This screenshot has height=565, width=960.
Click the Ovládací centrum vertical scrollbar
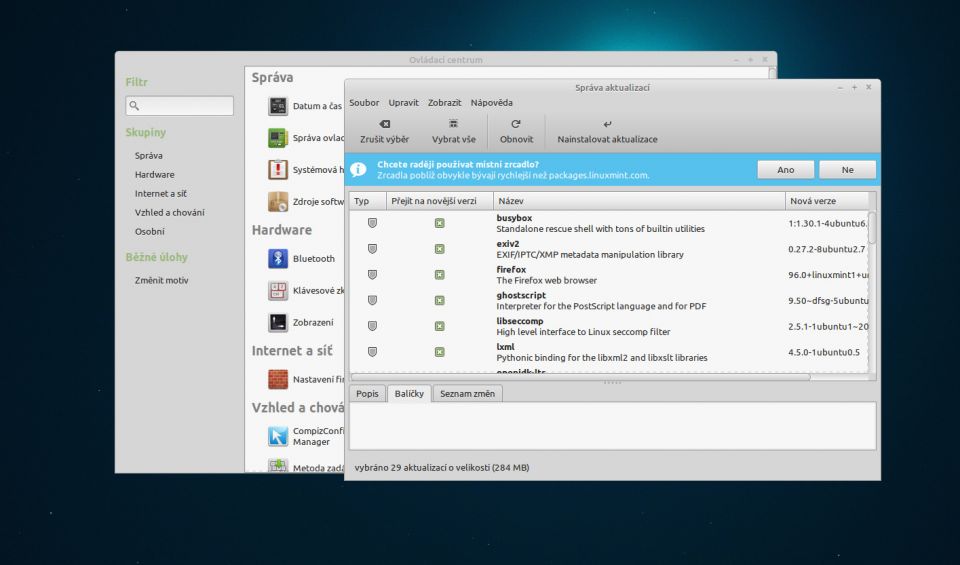point(773,73)
